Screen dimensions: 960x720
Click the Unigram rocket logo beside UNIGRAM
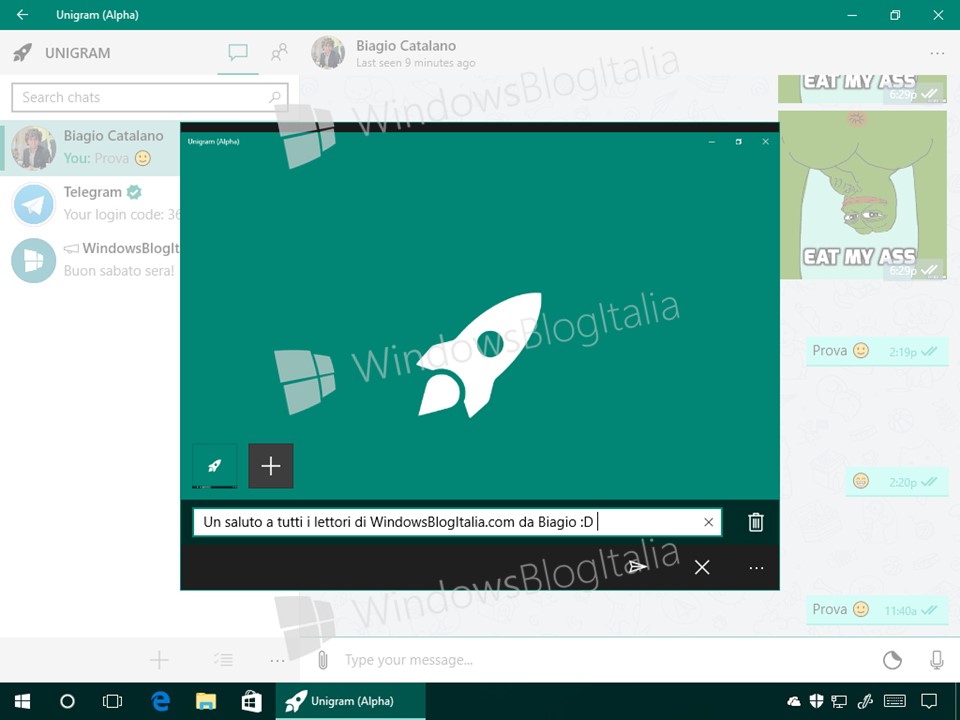[23, 53]
